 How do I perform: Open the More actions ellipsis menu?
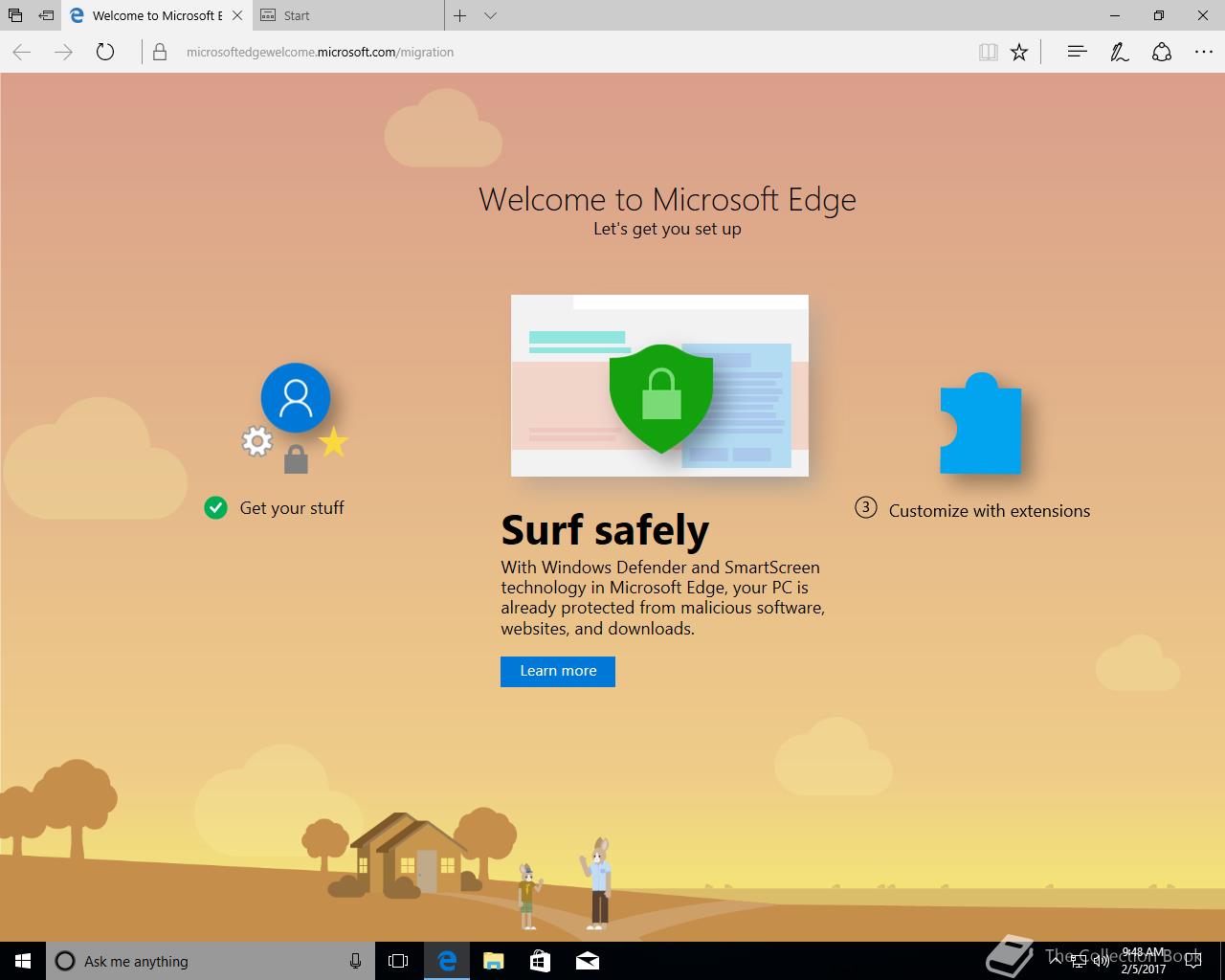(x=1204, y=52)
